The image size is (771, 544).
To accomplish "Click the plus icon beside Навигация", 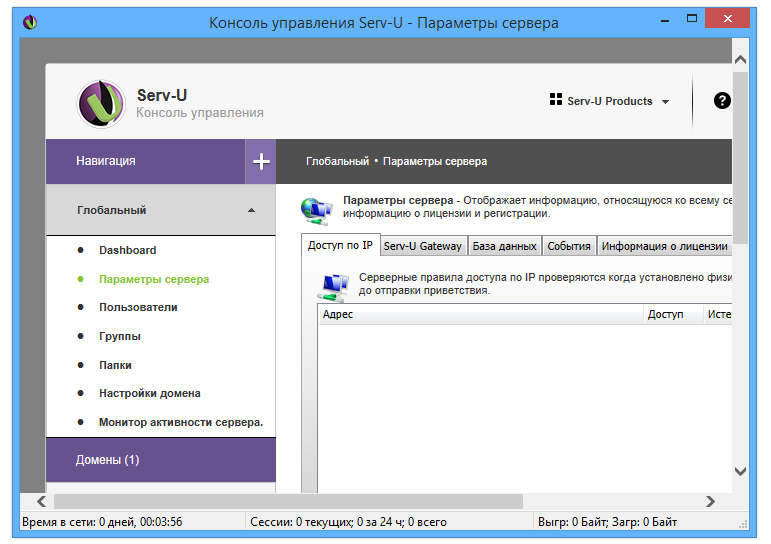I will point(261,161).
